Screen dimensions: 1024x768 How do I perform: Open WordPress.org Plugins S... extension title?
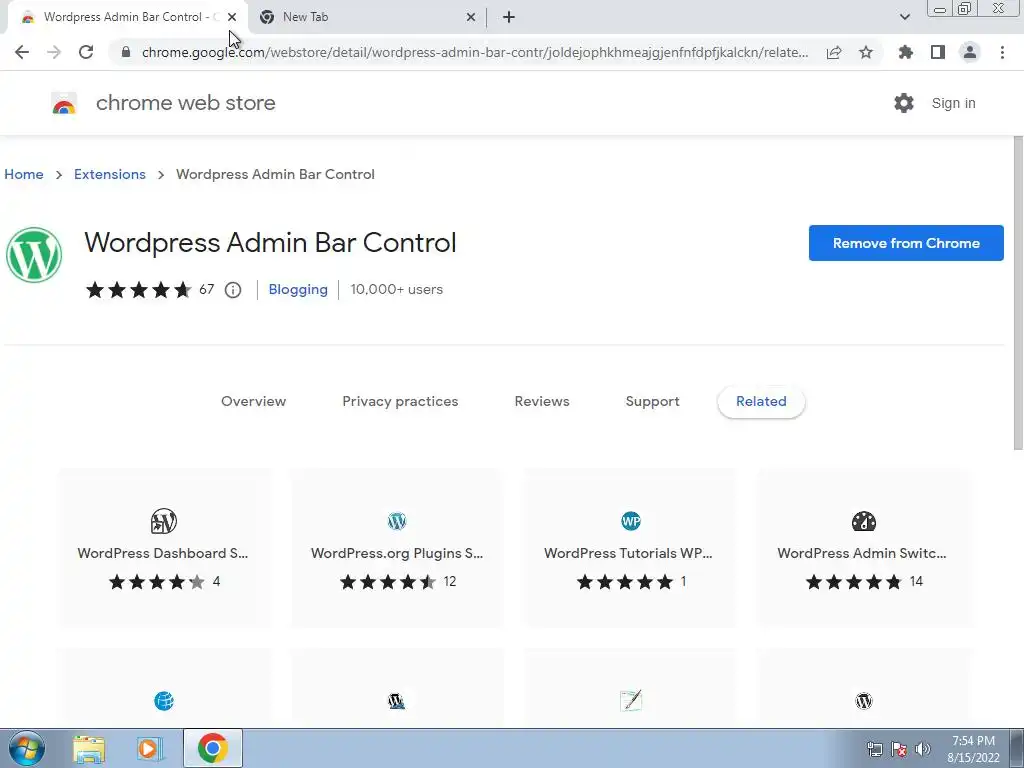tap(396, 553)
